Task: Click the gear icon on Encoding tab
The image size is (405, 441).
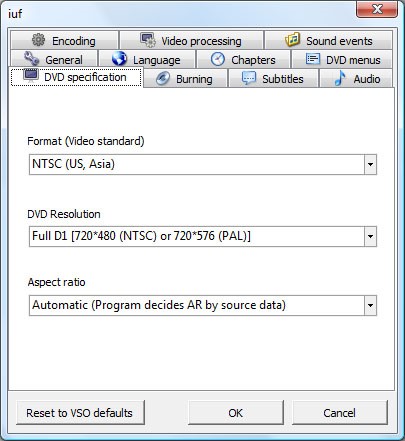Action: 39,40
